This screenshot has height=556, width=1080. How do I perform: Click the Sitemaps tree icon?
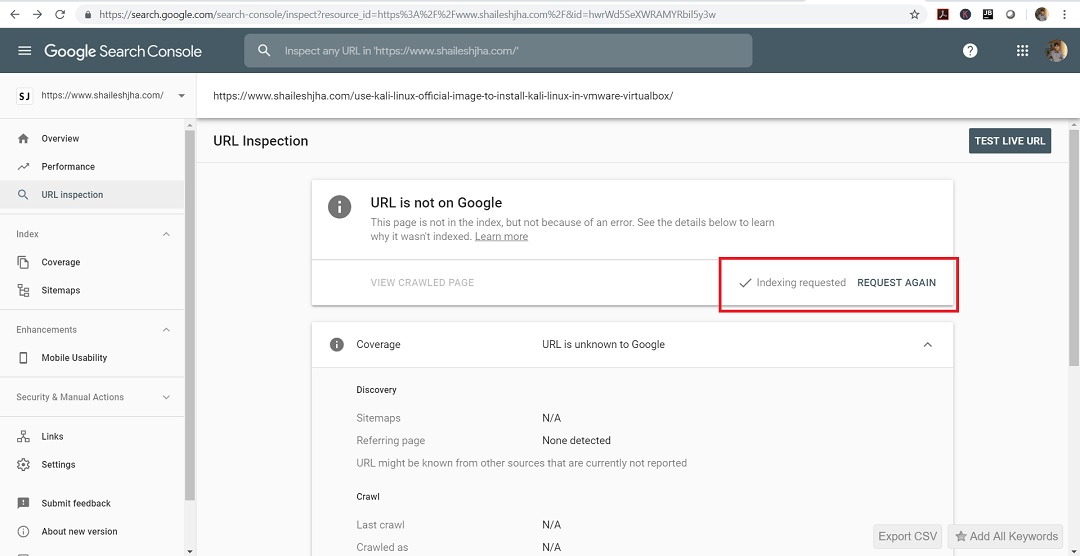pos(23,291)
